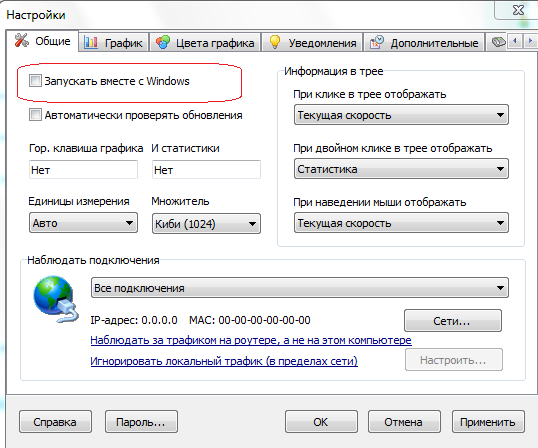Switch to the Дополнительные tab
Image resolution: width=538 pixels, height=448 pixels.
424,43
